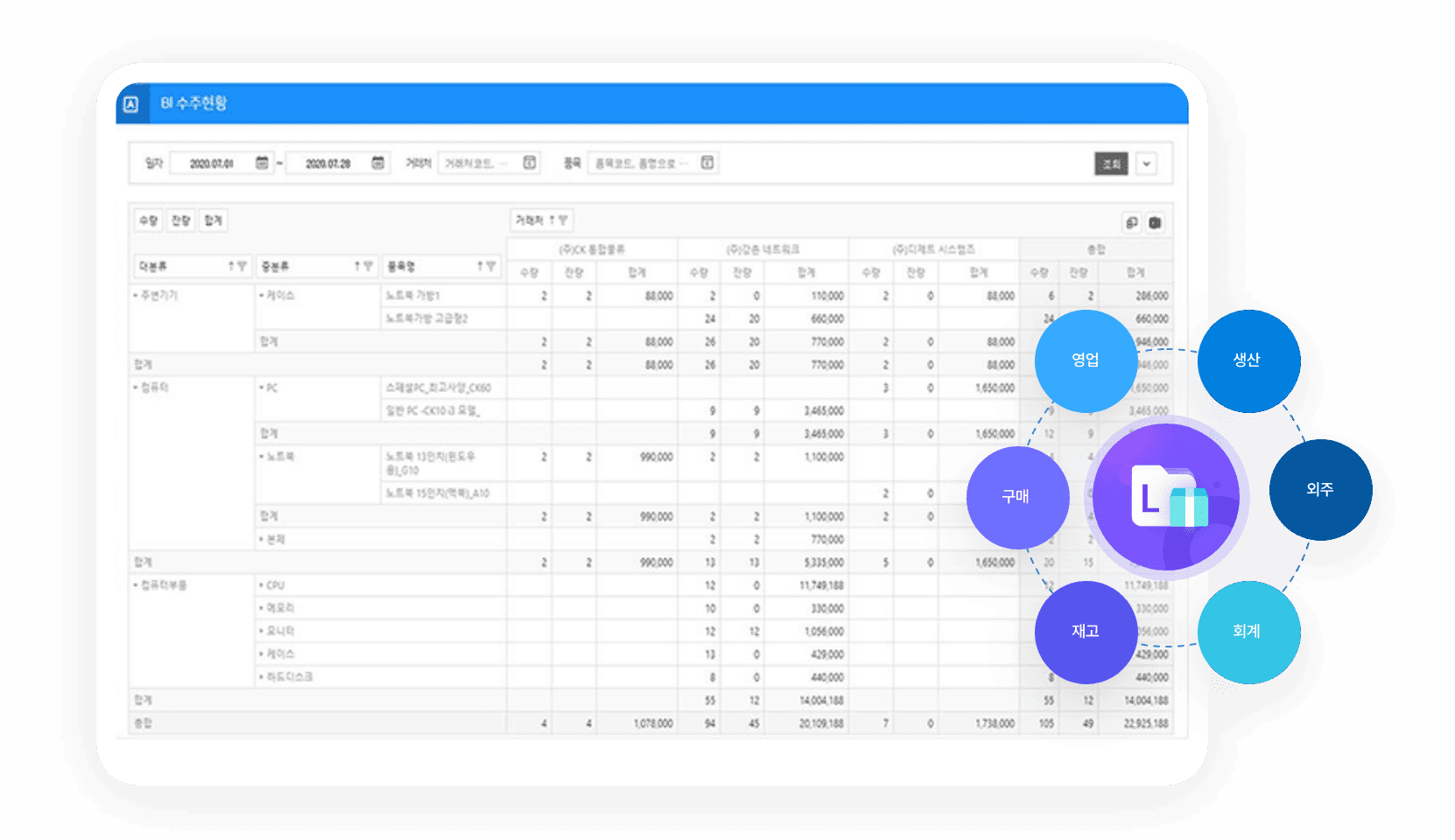Collapse the 주변기기 category row
The width and height of the screenshot is (1455, 840).
point(136,296)
